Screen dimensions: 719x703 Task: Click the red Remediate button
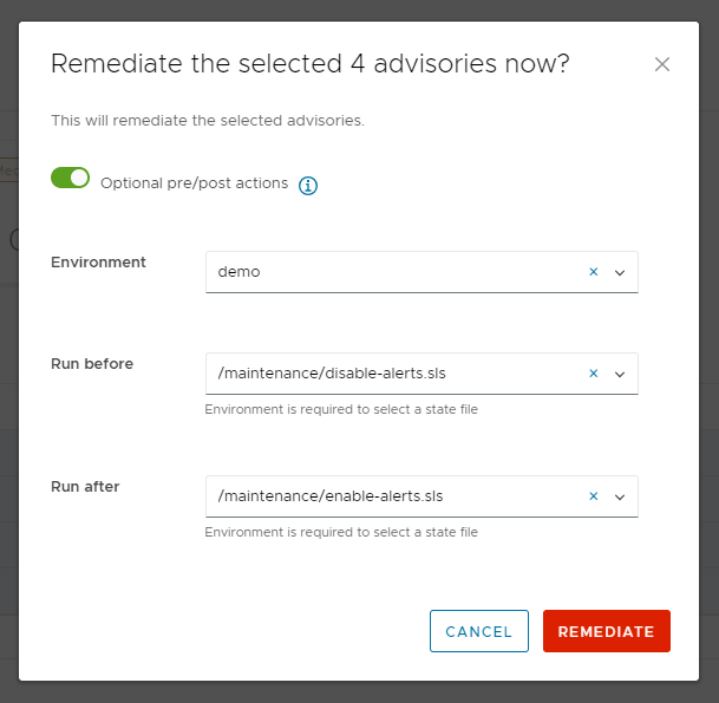pyautogui.click(x=606, y=632)
